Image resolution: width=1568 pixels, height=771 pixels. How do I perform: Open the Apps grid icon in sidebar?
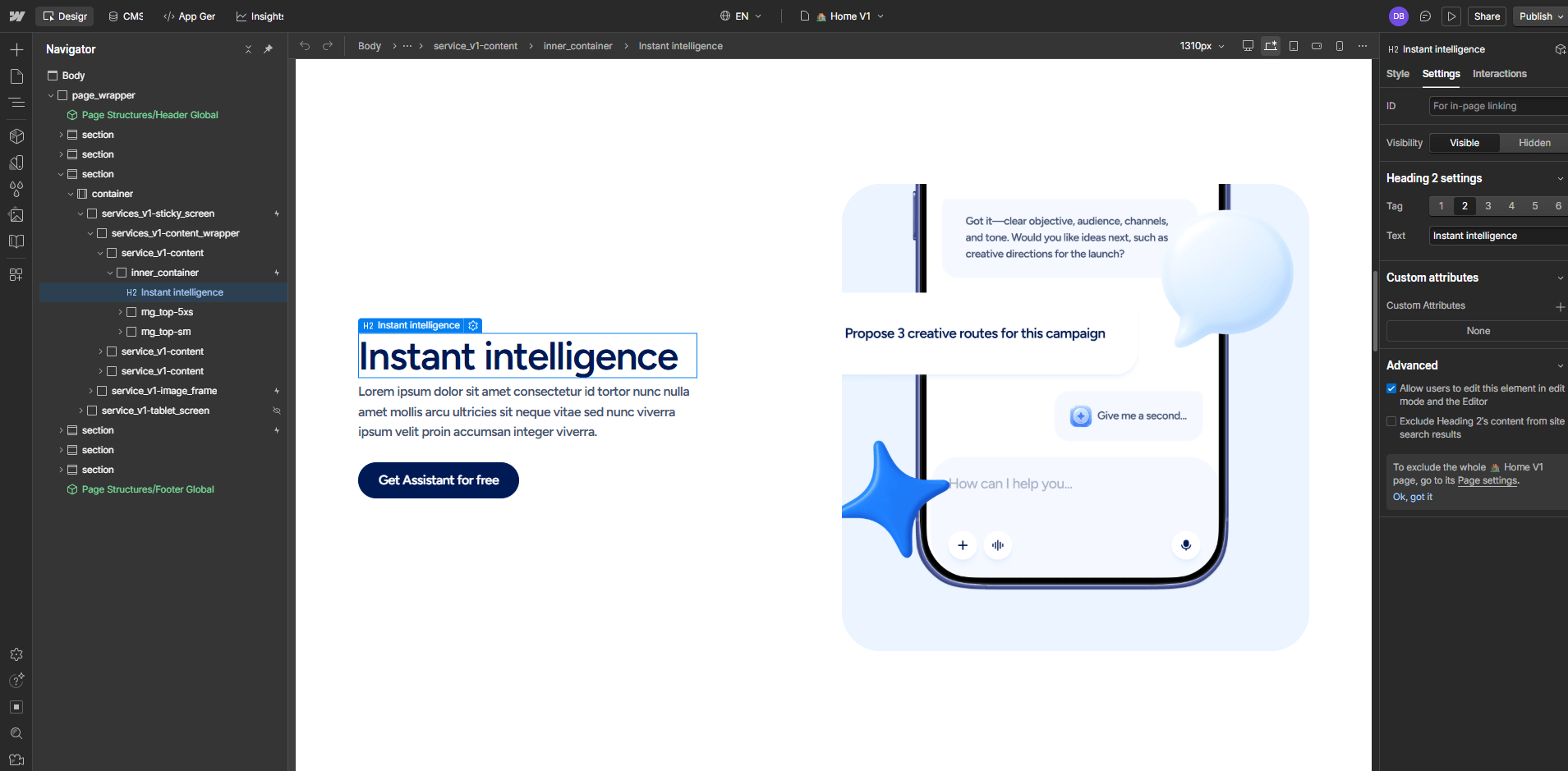click(x=16, y=274)
